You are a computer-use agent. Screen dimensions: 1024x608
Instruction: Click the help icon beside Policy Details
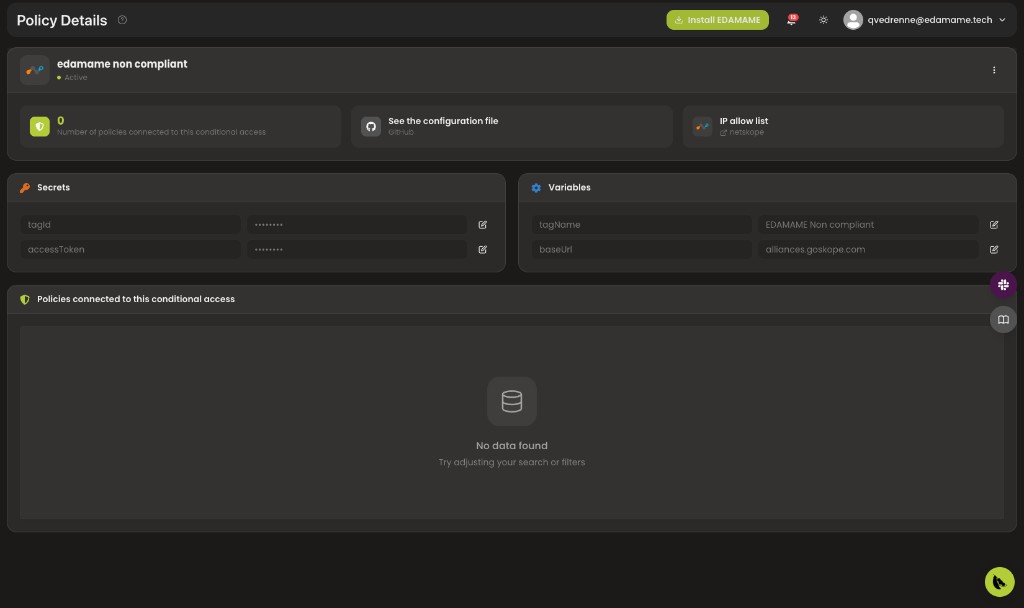click(122, 20)
